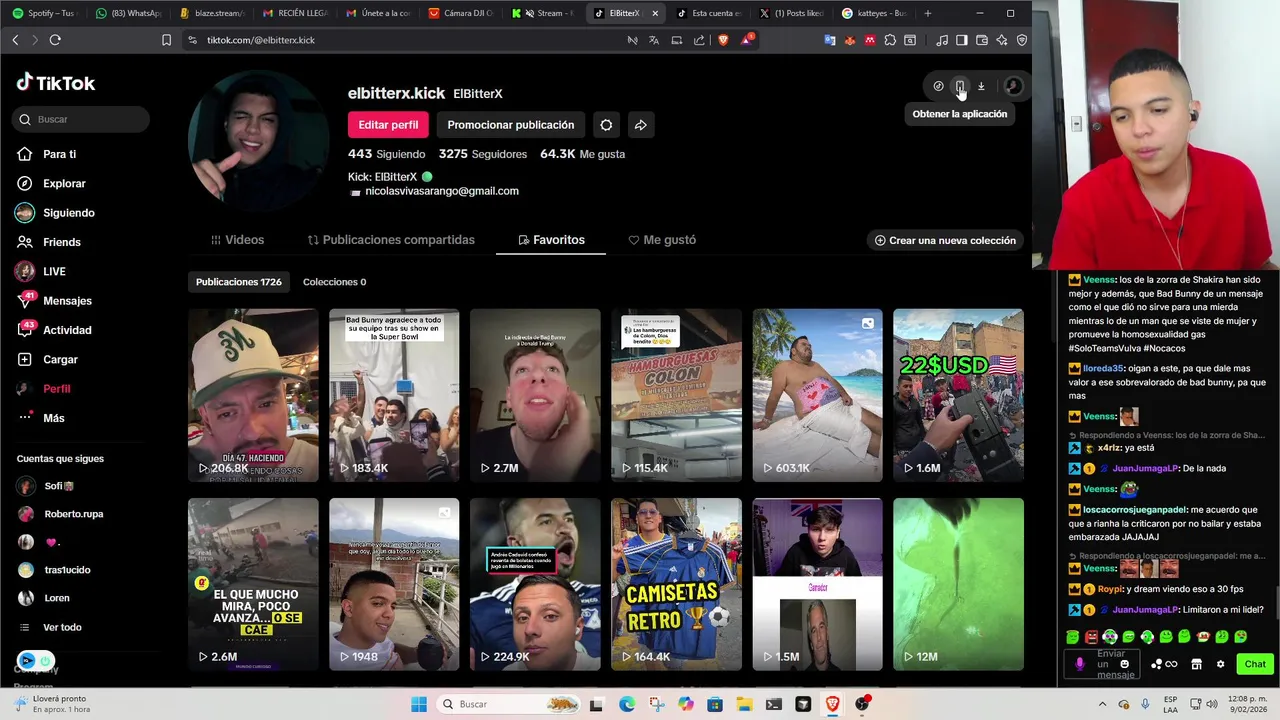Click Brave Shields lion icon

pyautogui.click(x=721, y=40)
